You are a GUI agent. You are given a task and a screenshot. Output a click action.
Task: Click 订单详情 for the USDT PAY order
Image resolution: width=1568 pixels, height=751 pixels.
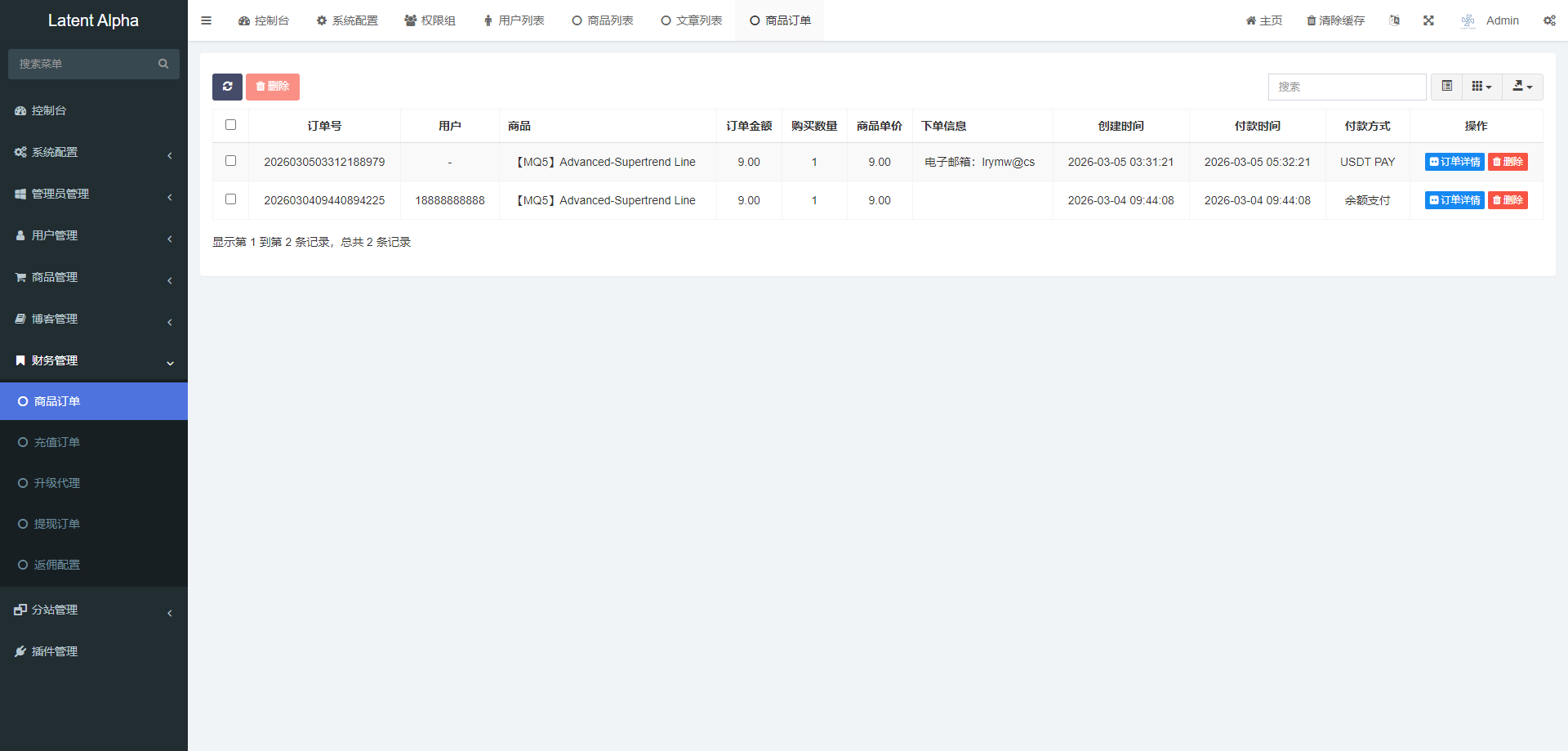[1454, 162]
